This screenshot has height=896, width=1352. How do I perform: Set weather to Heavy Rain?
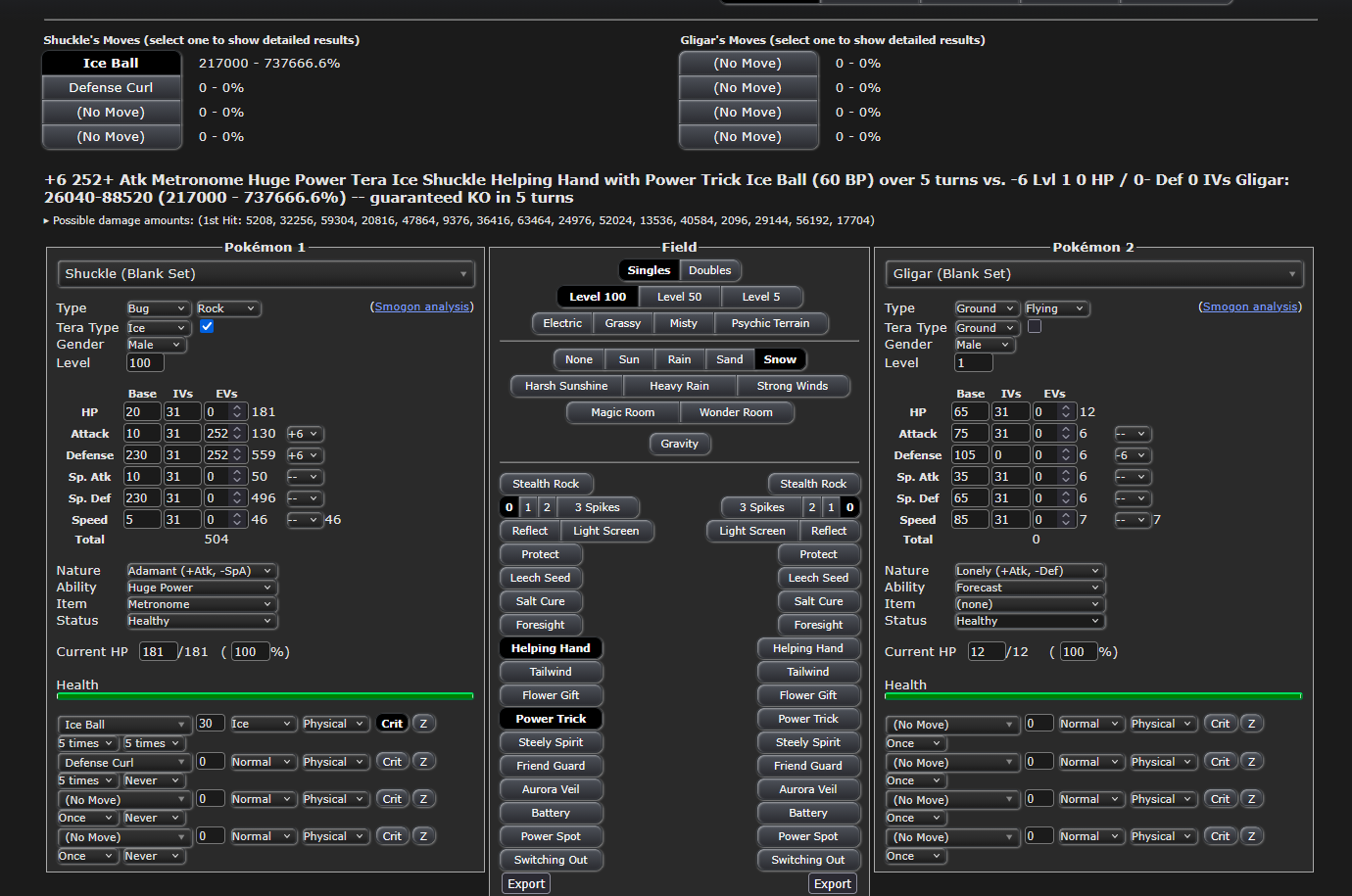click(x=679, y=386)
